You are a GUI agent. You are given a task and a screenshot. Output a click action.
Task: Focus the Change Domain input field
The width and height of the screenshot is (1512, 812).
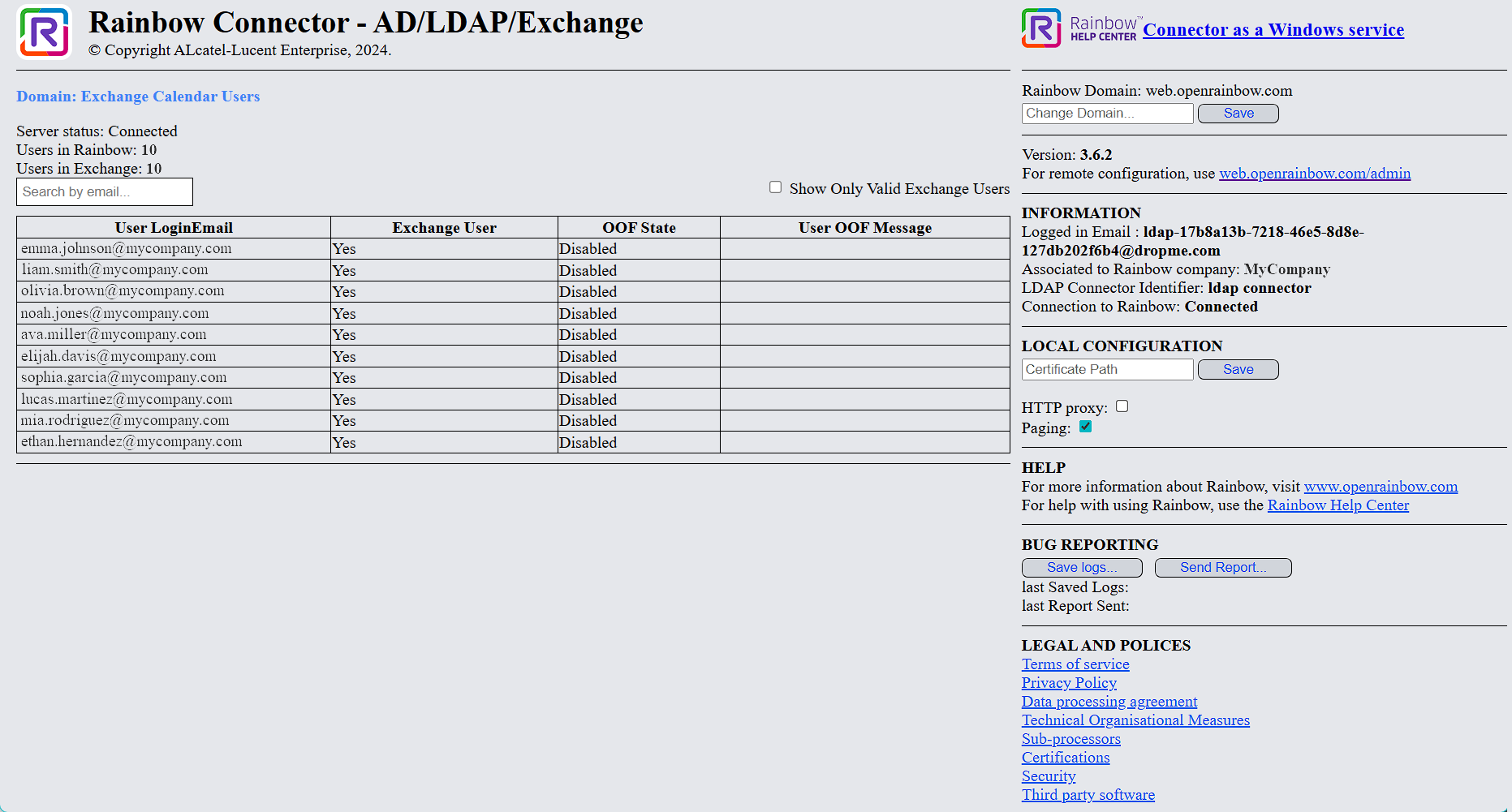(1107, 114)
